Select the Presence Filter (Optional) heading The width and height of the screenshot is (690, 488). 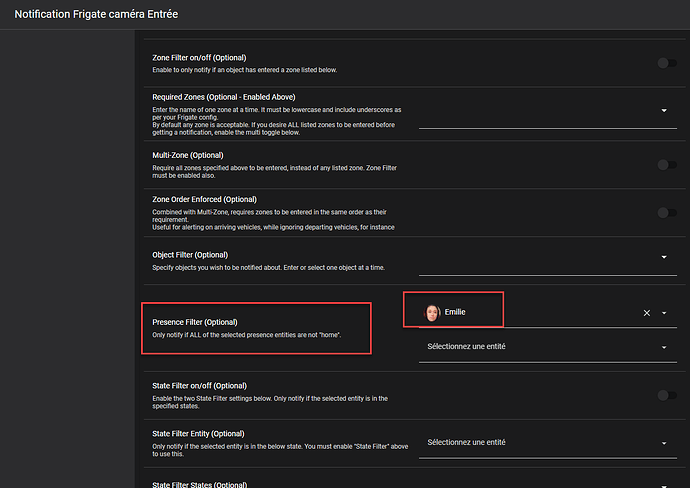click(x=195, y=323)
